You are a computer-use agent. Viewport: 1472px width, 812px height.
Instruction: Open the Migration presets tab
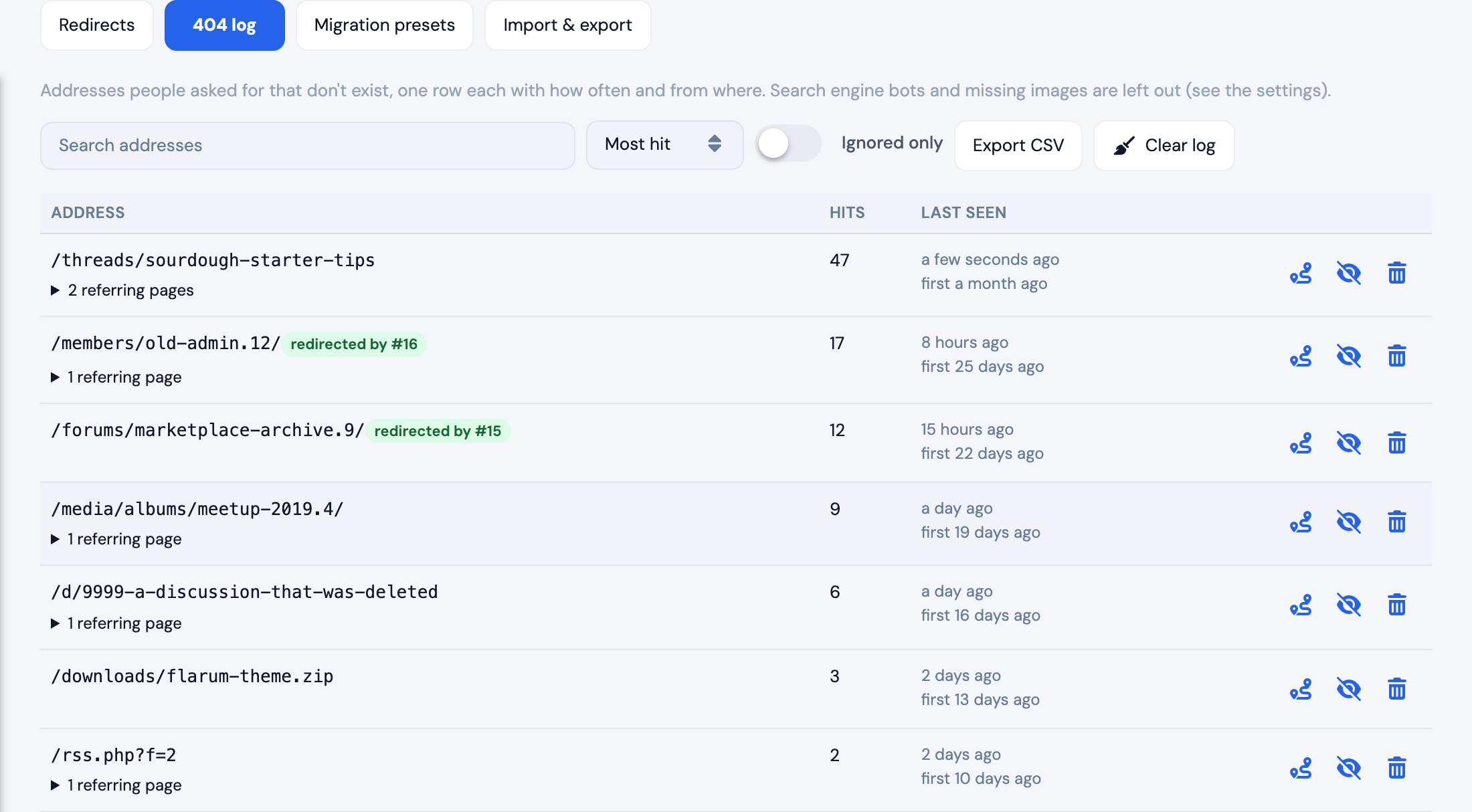[385, 25]
